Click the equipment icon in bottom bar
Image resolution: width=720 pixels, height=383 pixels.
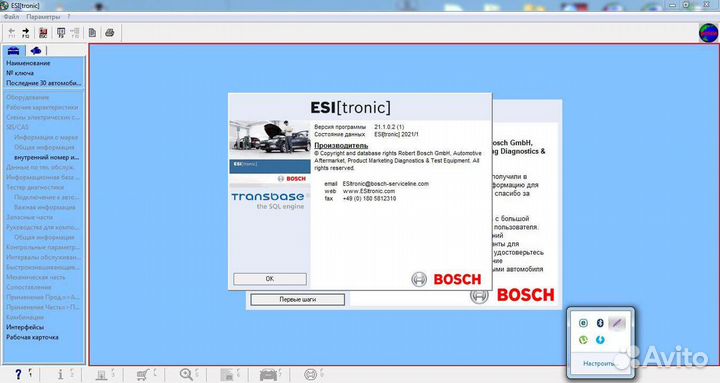point(101,375)
